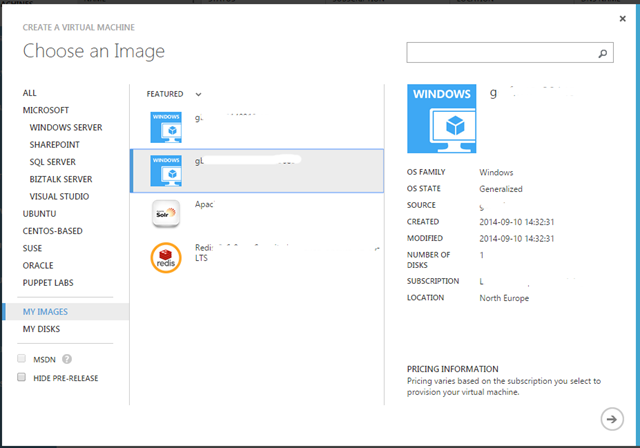The height and width of the screenshot is (448, 640).
Task: Select the CENTOS-BASED category
Action: click(x=53, y=231)
